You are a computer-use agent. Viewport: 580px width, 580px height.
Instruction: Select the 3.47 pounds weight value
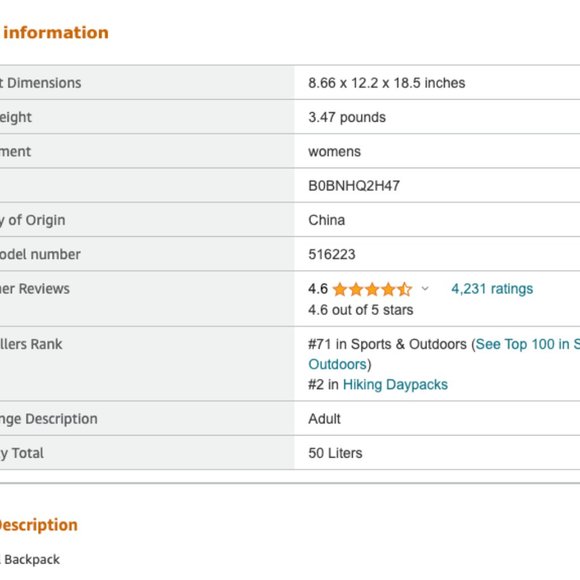tap(347, 117)
